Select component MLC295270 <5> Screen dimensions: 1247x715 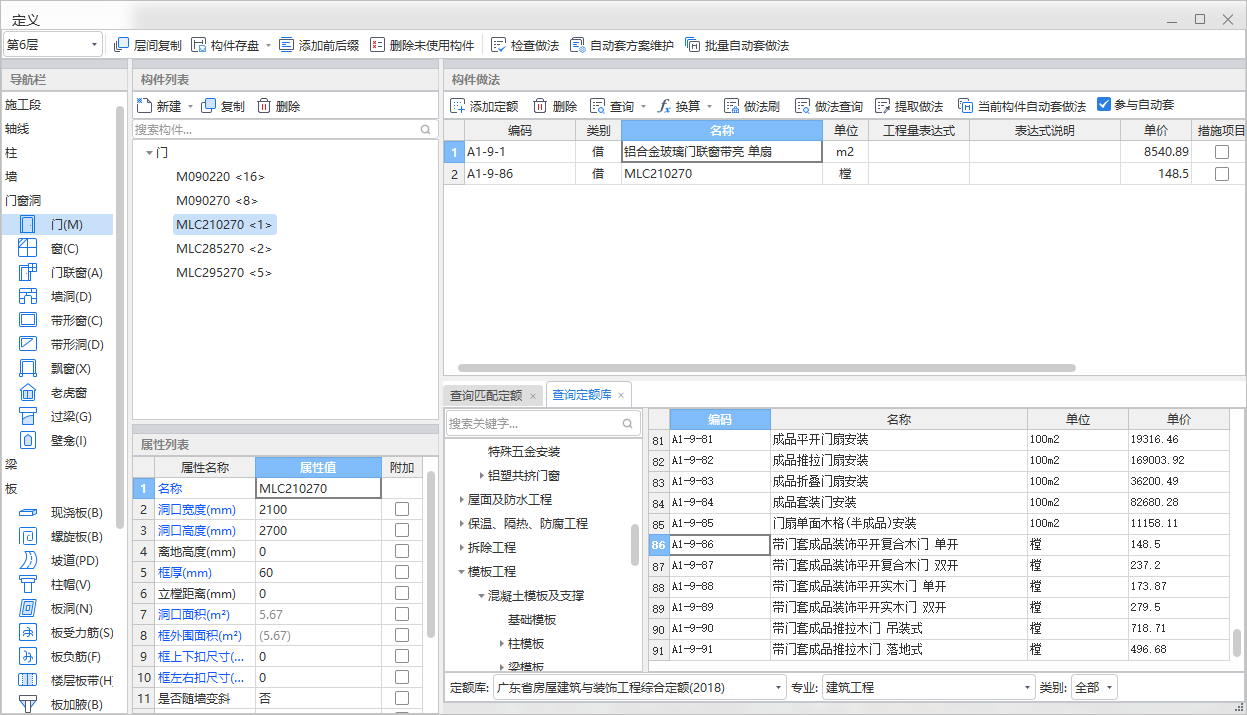coord(224,273)
